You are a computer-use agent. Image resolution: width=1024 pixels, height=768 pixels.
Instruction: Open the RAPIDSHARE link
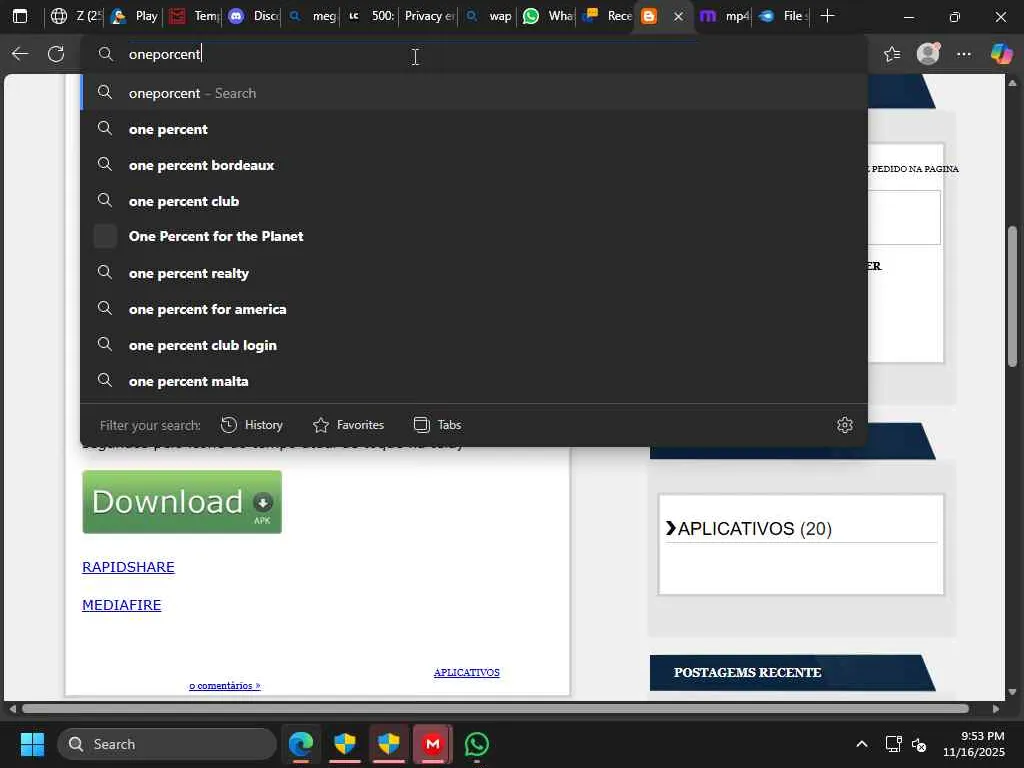tap(128, 567)
